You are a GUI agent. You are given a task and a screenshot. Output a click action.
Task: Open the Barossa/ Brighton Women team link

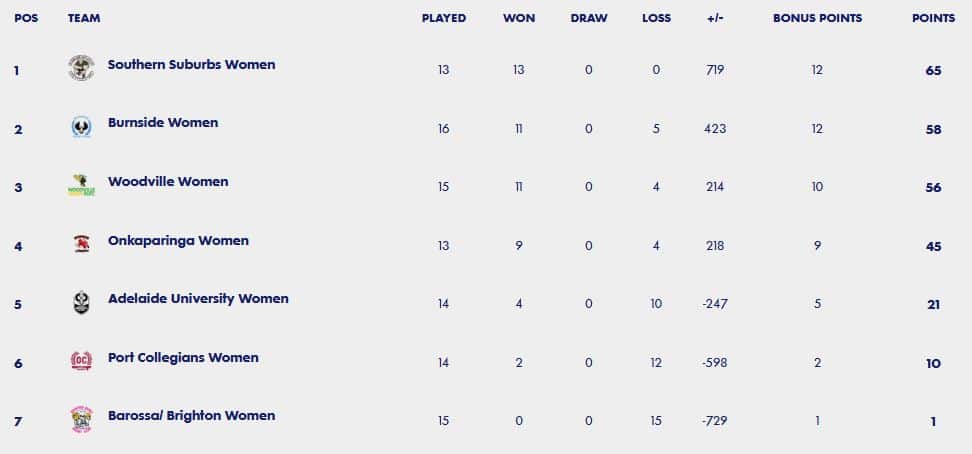coord(191,416)
